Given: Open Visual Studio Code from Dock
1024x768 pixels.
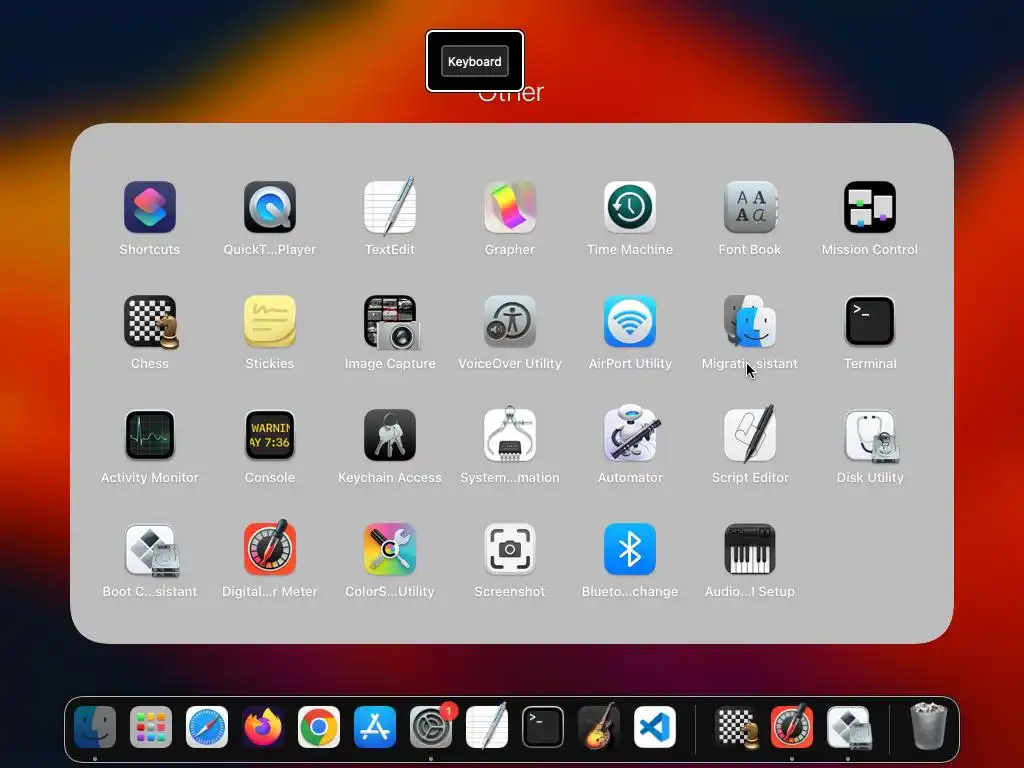Looking at the screenshot, I should [655, 727].
